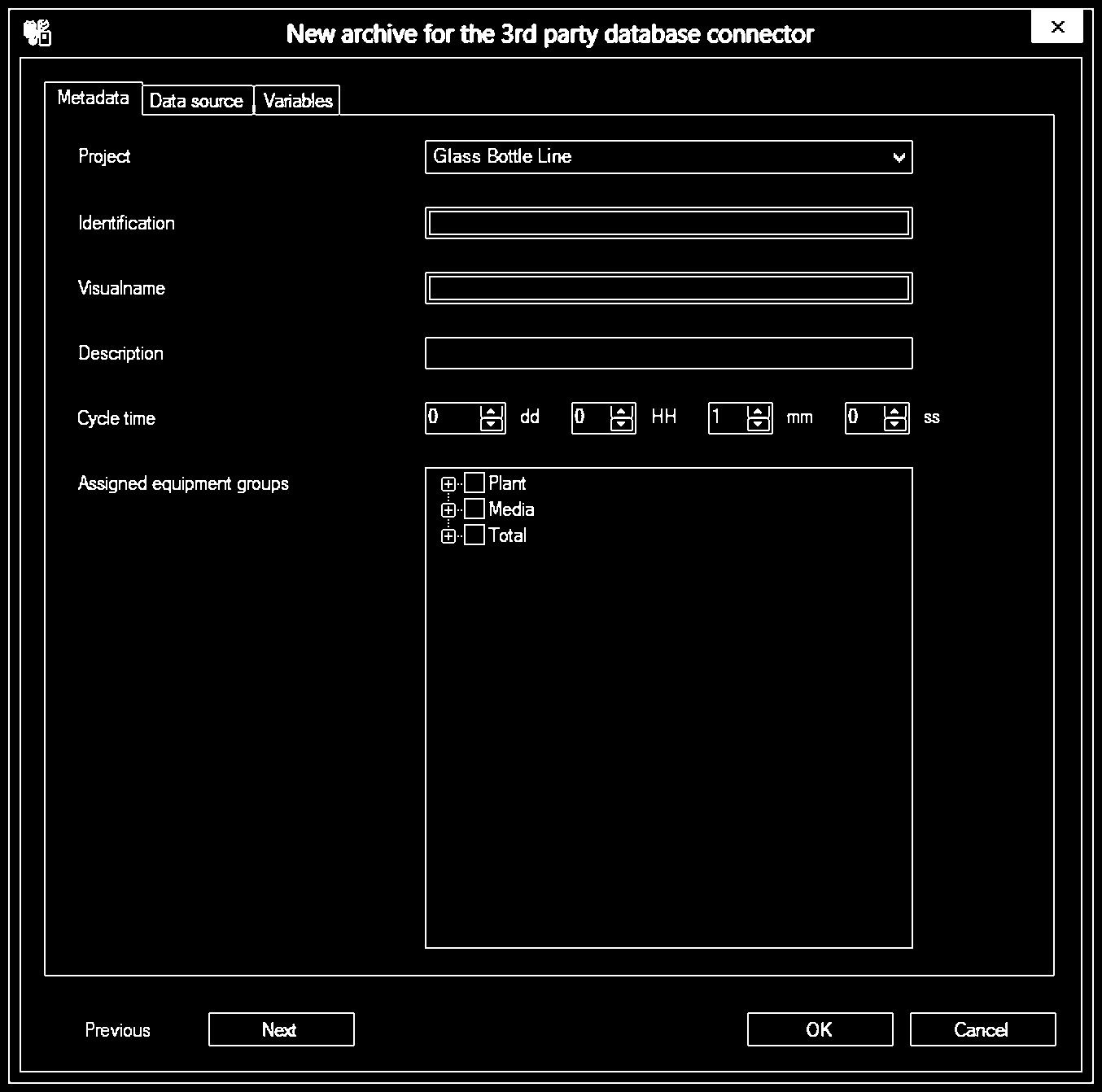
Task: Click into the Description input field
Action: coord(668,353)
